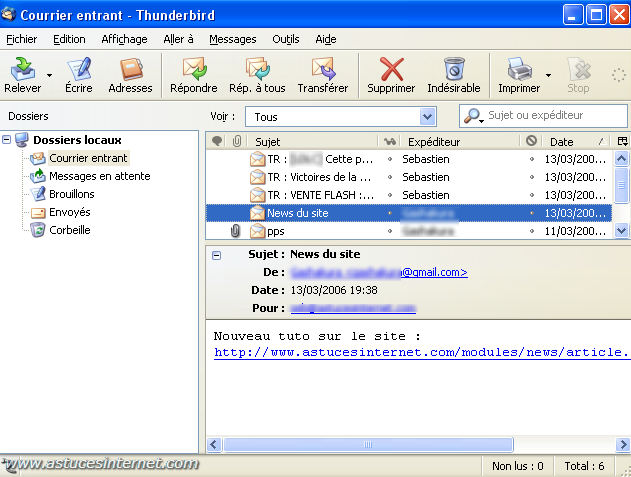Toggle read status of Victoires message
The image size is (631, 477).
point(390,177)
